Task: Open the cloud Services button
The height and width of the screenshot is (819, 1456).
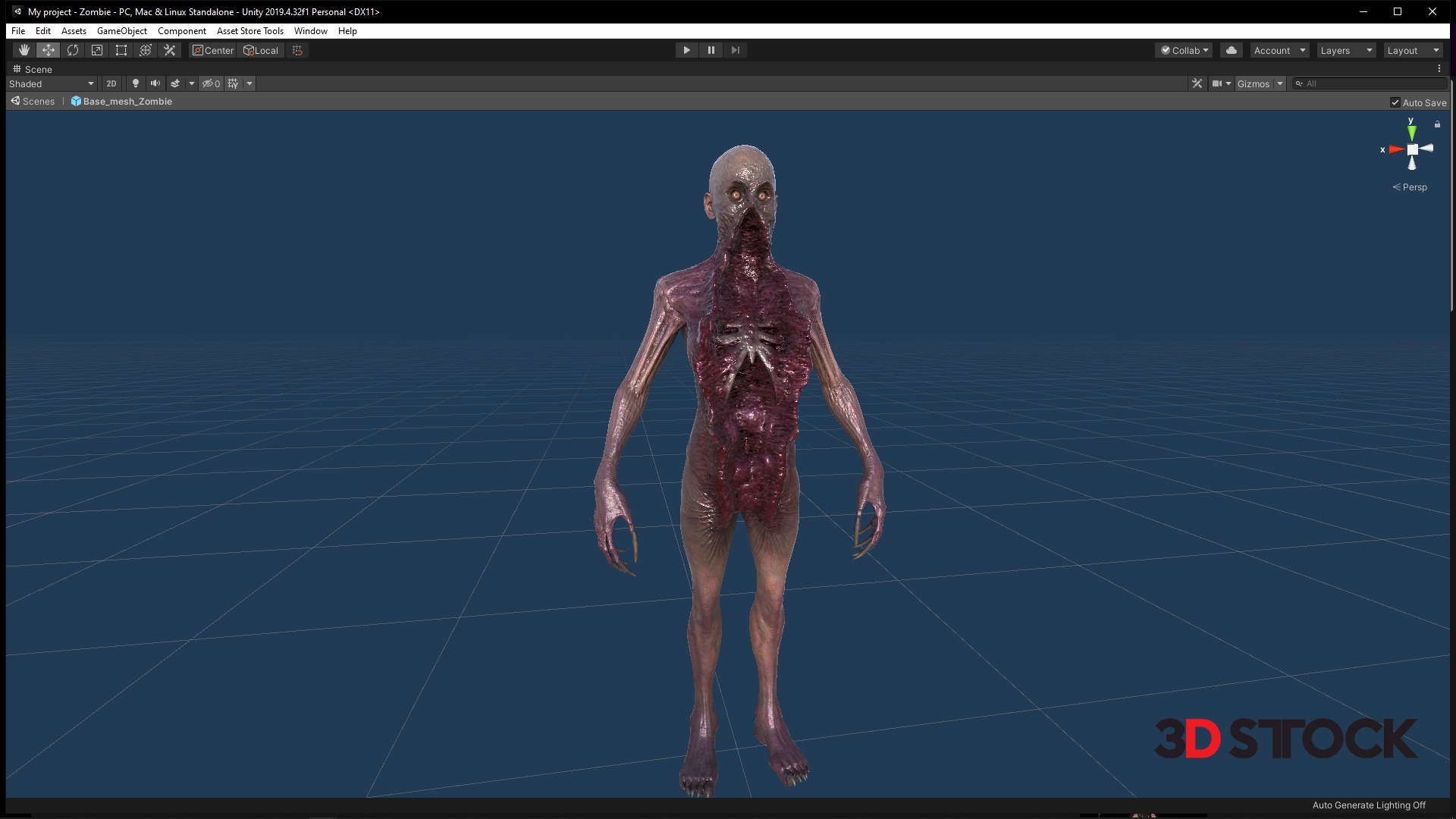Action: tap(1232, 50)
